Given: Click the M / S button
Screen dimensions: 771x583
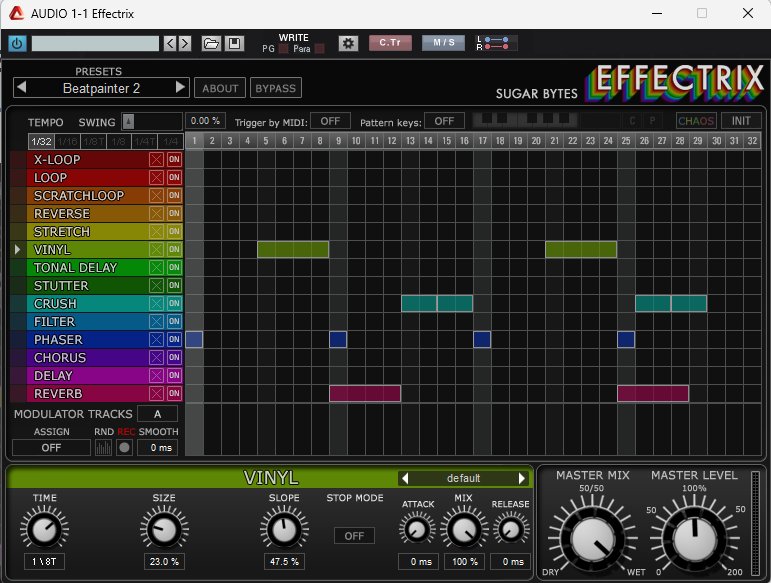Looking at the screenshot, I should pos(444,43).
